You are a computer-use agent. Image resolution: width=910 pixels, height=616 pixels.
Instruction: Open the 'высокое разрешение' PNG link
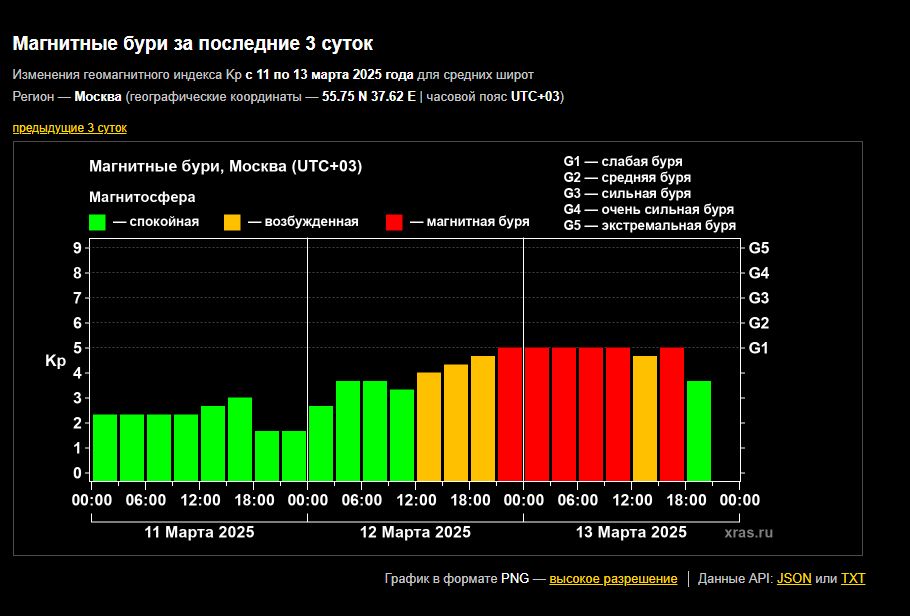pyautogui.click(x=612, y=579)
